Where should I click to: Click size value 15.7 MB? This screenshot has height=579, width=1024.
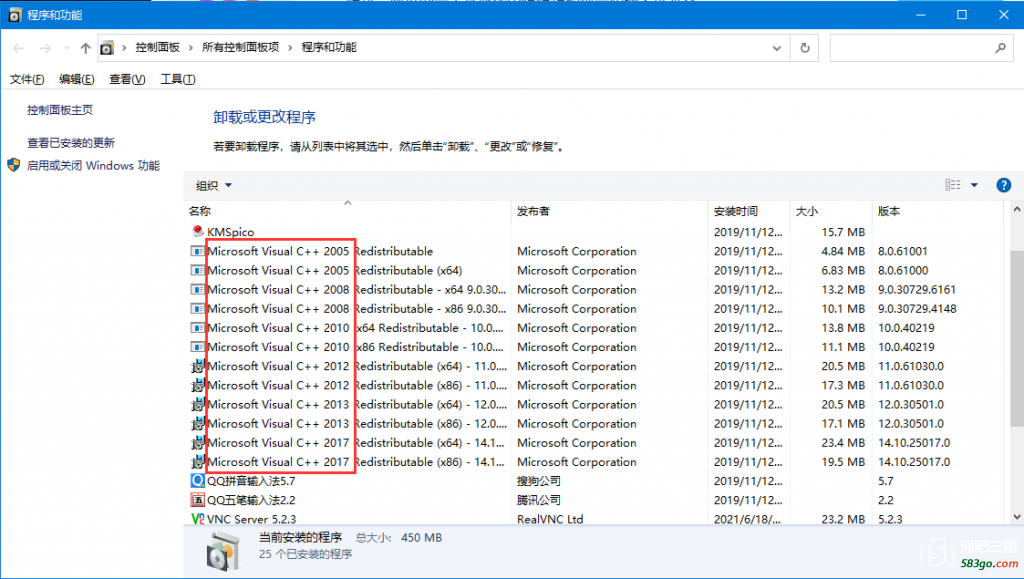[843, 232]
